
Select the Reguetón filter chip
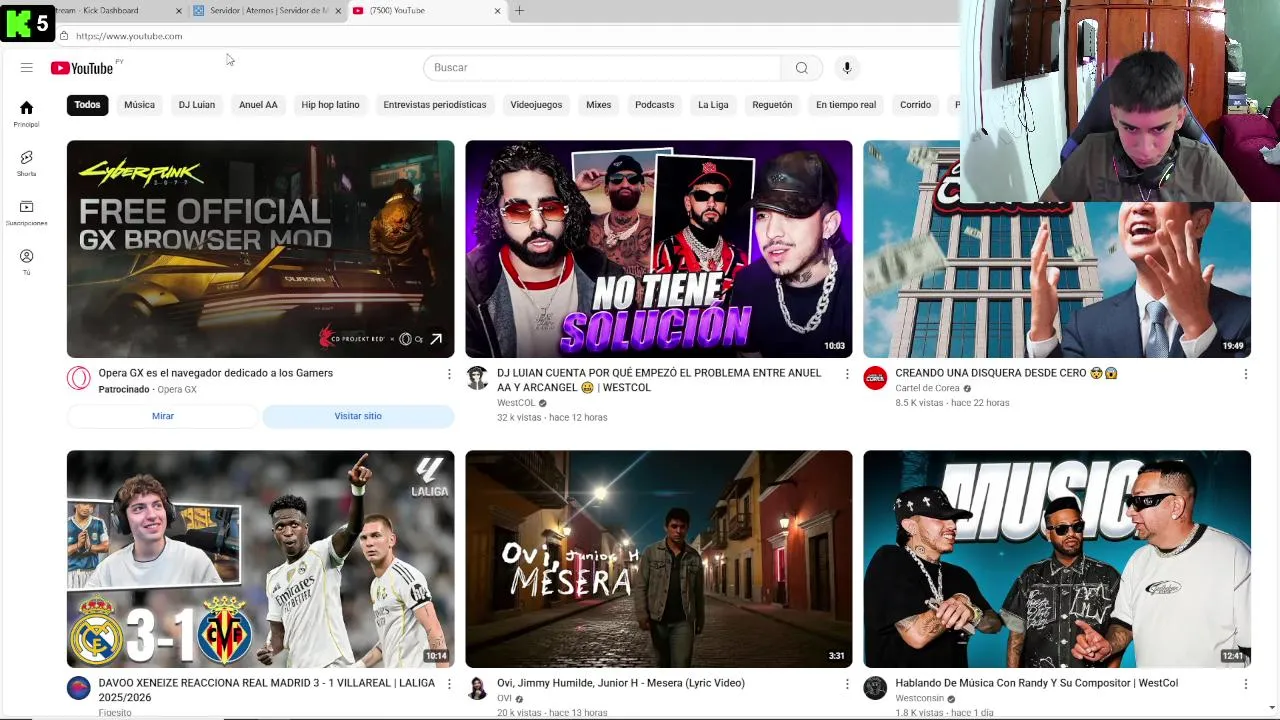(772, 105)
